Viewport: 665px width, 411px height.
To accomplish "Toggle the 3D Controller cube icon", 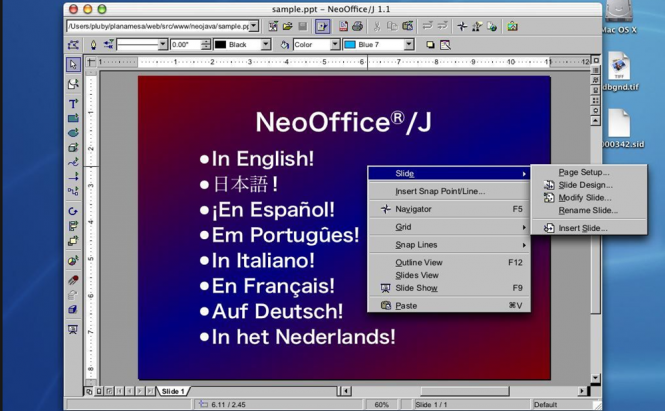I will (x=73, y=309).
